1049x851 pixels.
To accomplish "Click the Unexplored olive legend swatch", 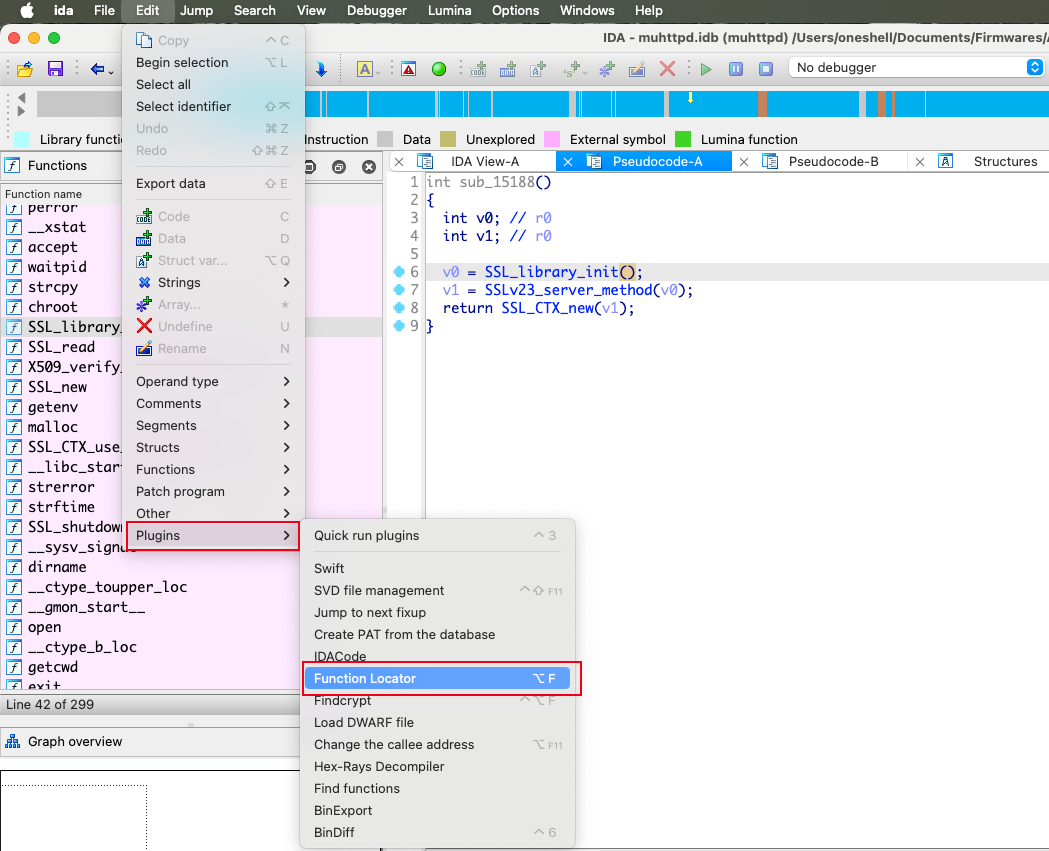I will [448, 139].
